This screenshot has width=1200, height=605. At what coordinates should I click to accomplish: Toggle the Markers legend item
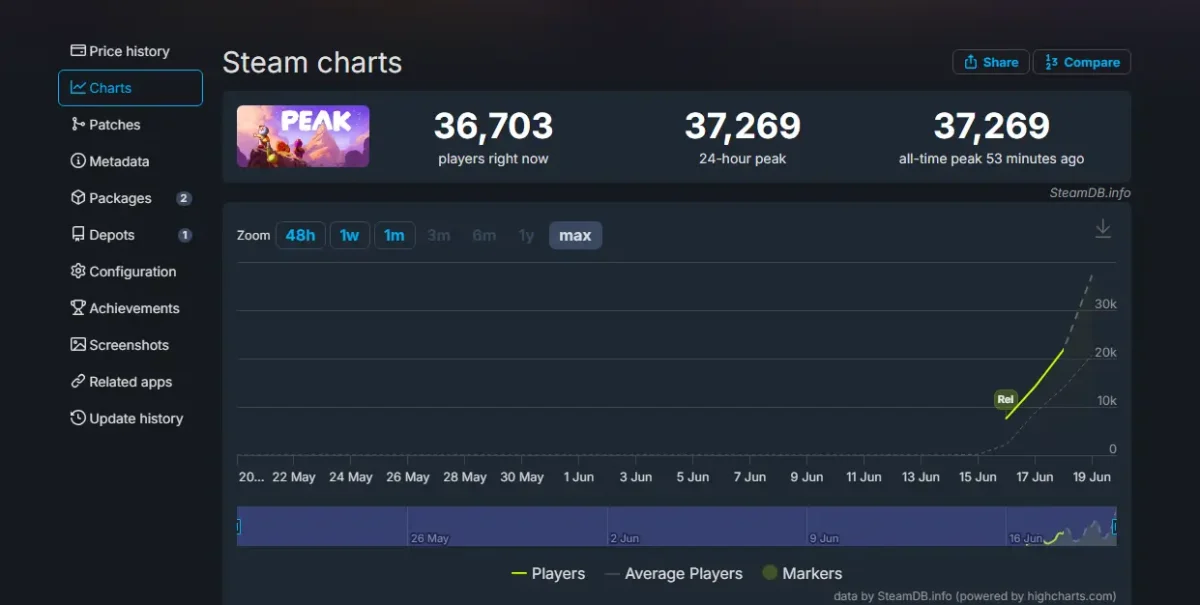click(802, 574)
